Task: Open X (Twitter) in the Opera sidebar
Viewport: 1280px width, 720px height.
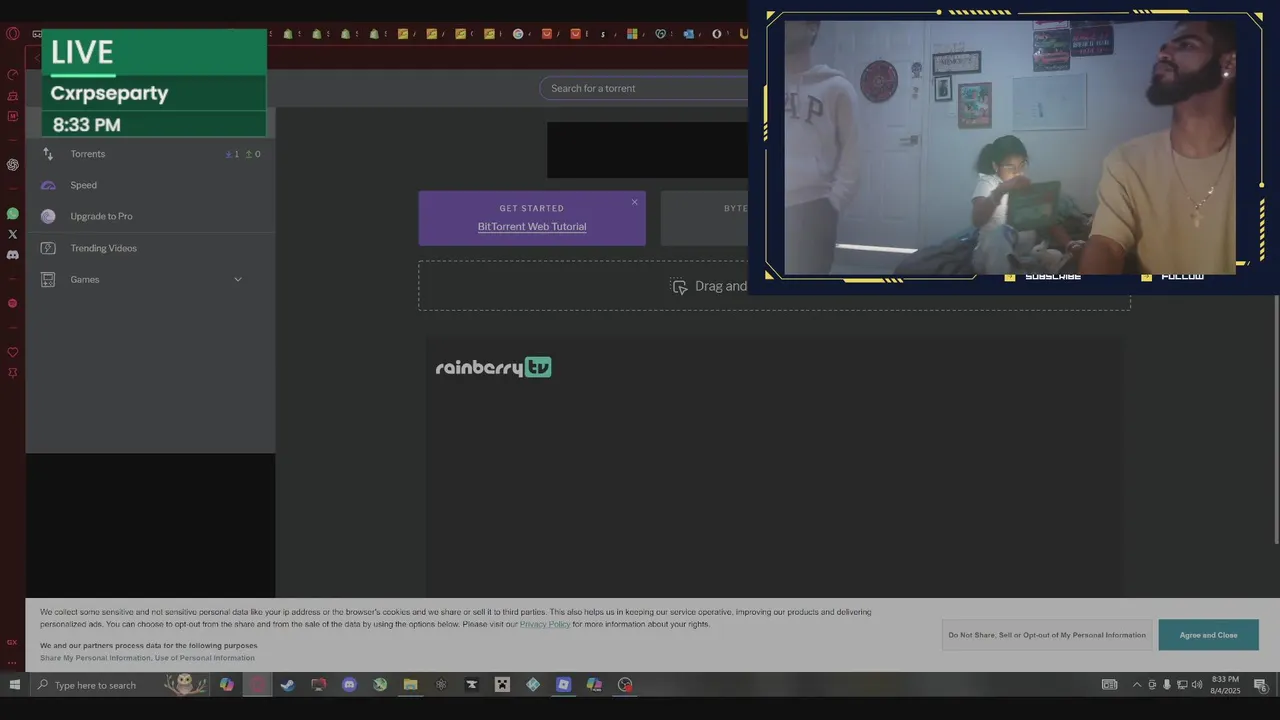Action: coord(12,234)
